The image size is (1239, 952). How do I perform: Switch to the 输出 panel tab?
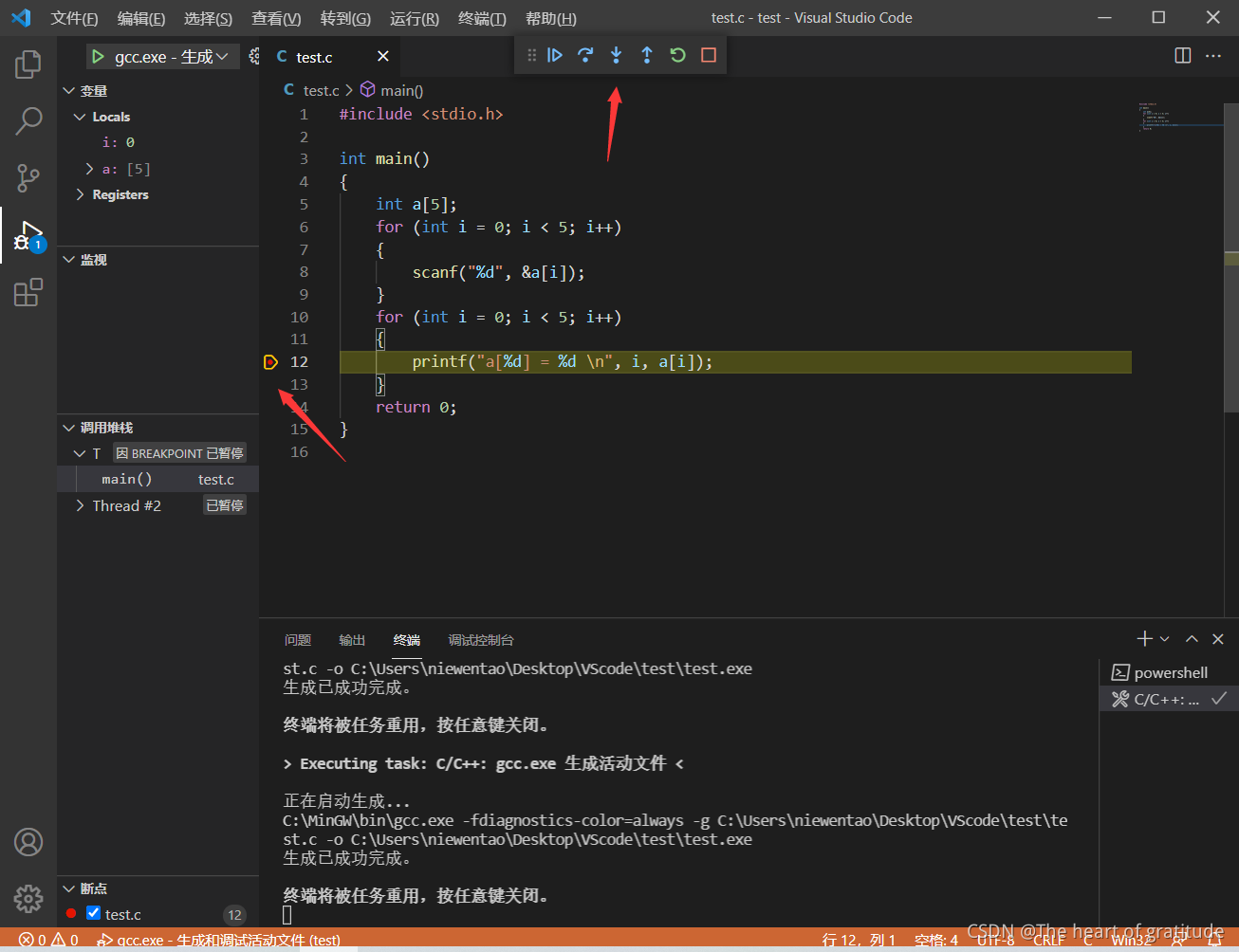tap(352, 640)
